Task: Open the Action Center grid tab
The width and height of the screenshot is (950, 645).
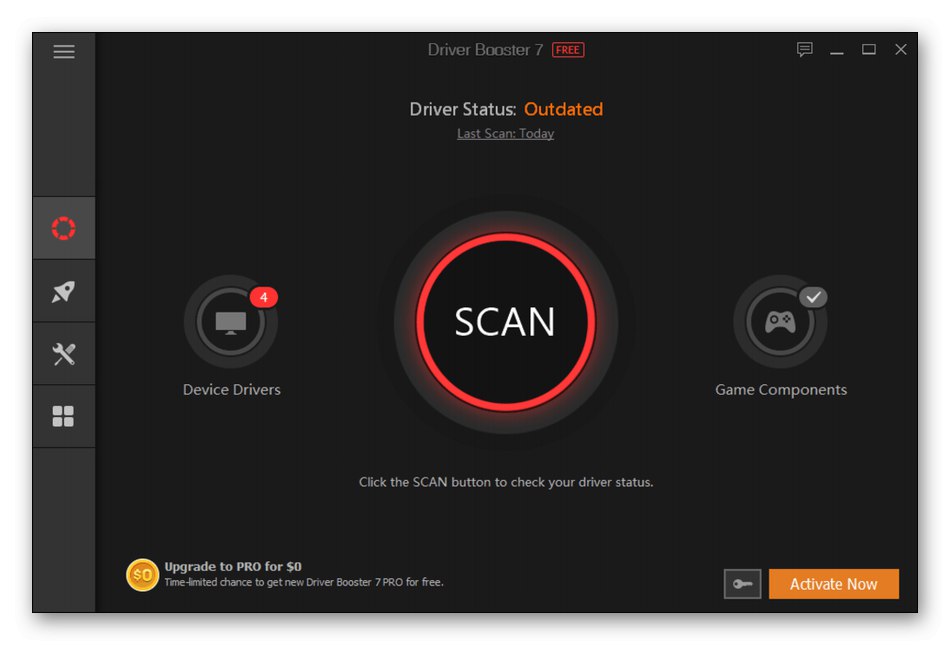Action: (x=64, y=417)
